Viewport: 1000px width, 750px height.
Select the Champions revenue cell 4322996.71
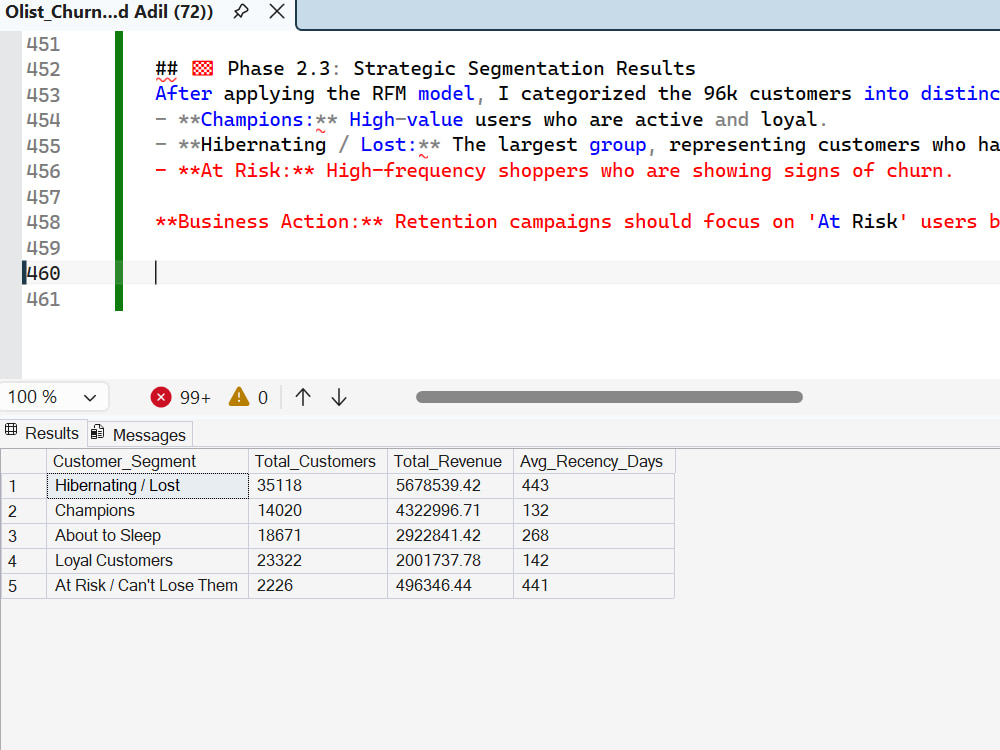[x=450, y=511]
